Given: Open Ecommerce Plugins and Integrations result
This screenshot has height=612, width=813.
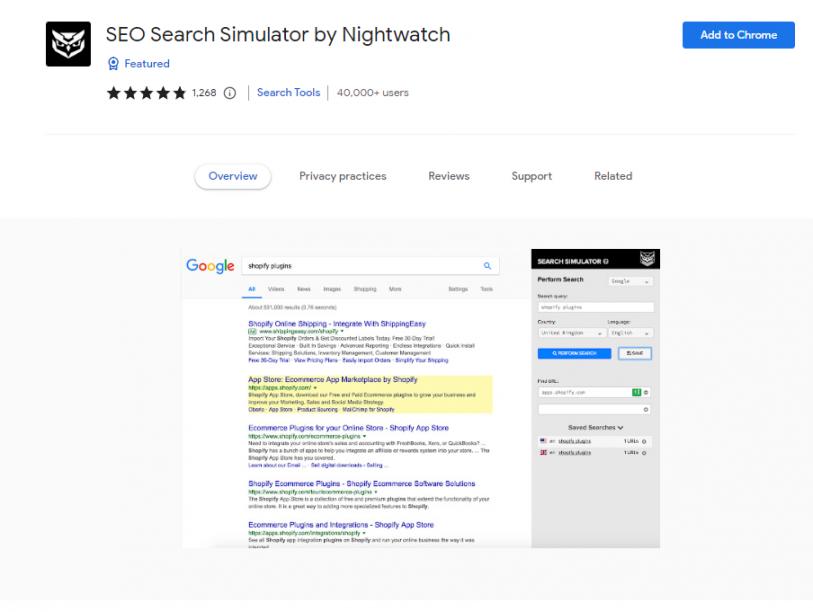Looking at the screenshot, I should (x=341, y=525).
